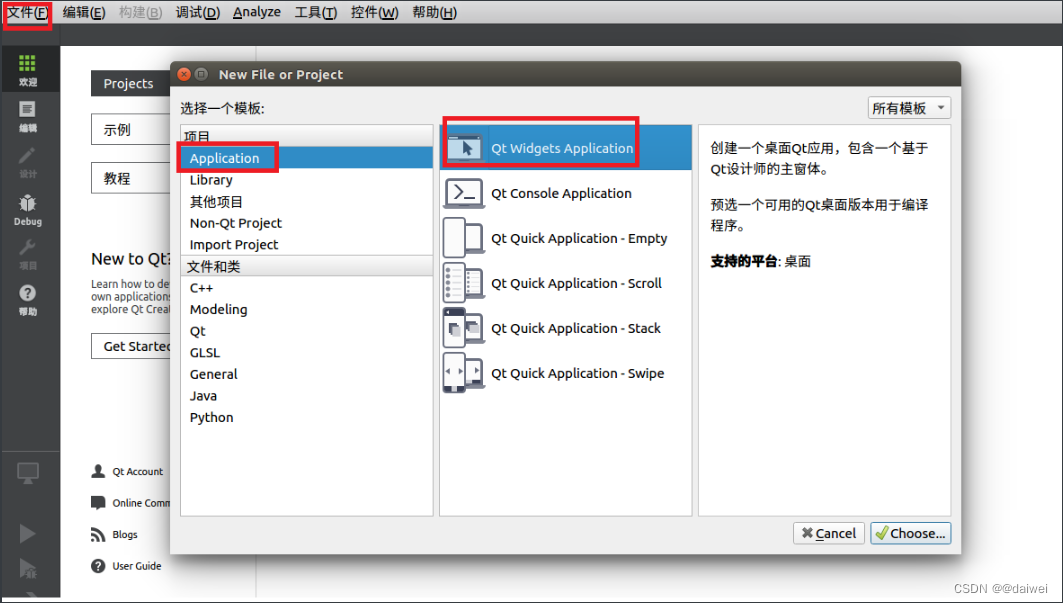The image size is (1063, 603).
Task: Open the Qt Account link
Action: pos(138,471)
